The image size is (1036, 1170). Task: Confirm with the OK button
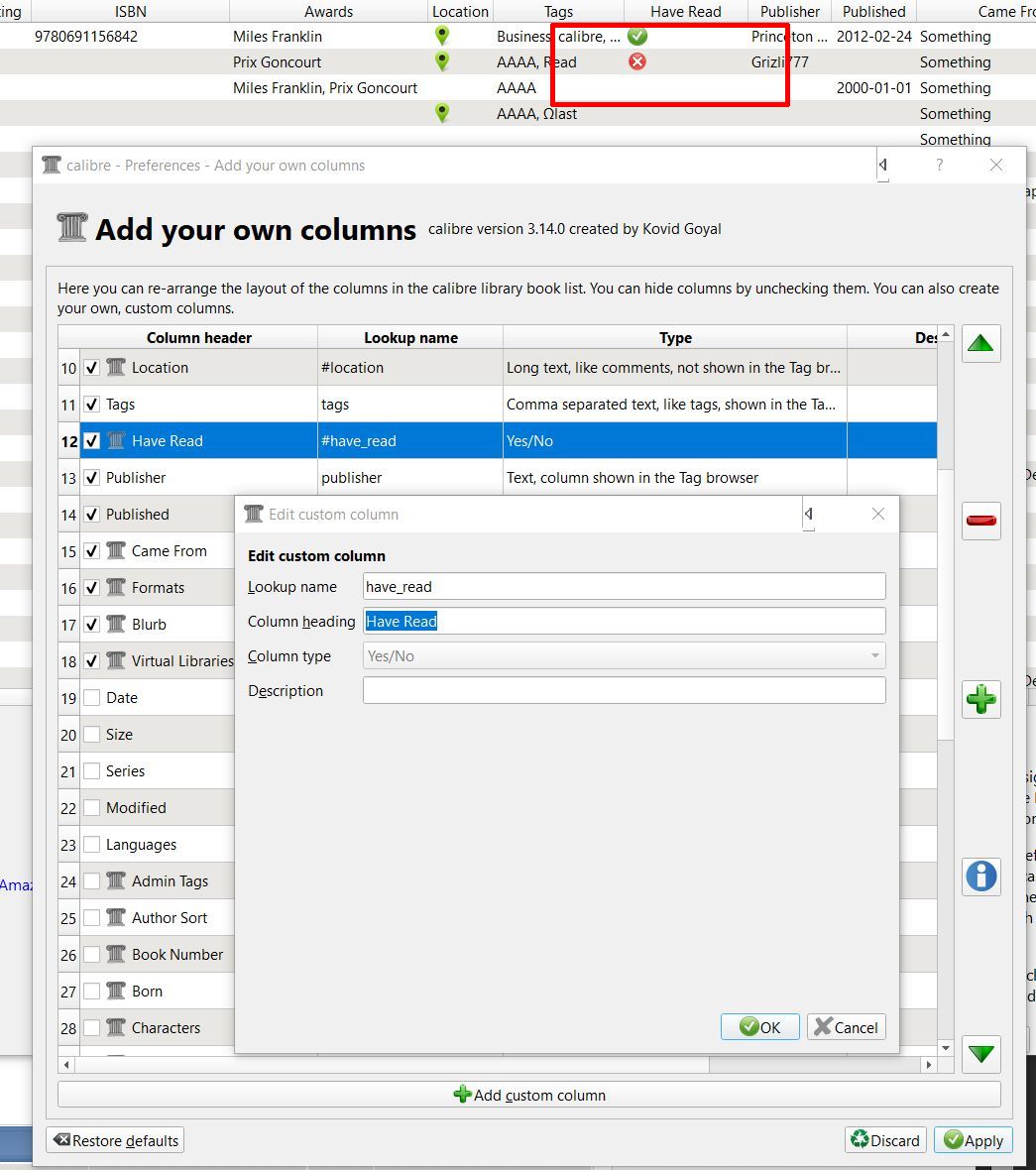[760, 1027]
